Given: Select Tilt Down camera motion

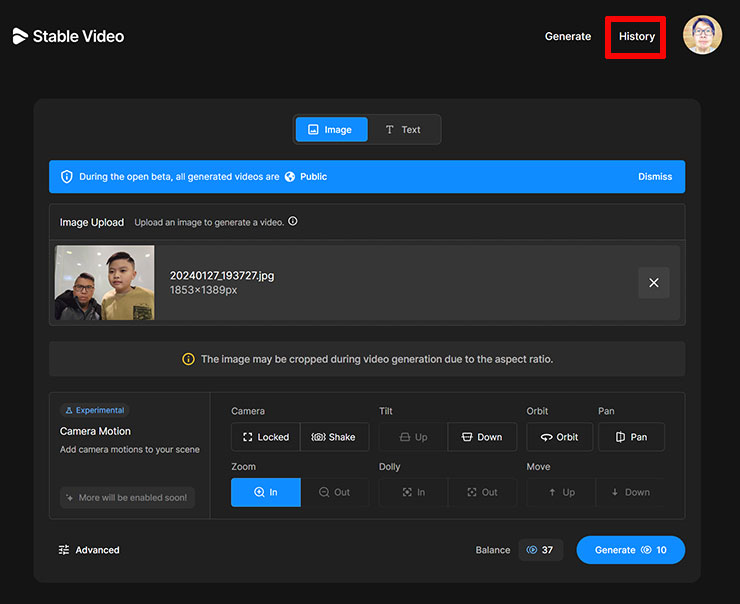Looking at the screenshot, I should click(482, 437).
